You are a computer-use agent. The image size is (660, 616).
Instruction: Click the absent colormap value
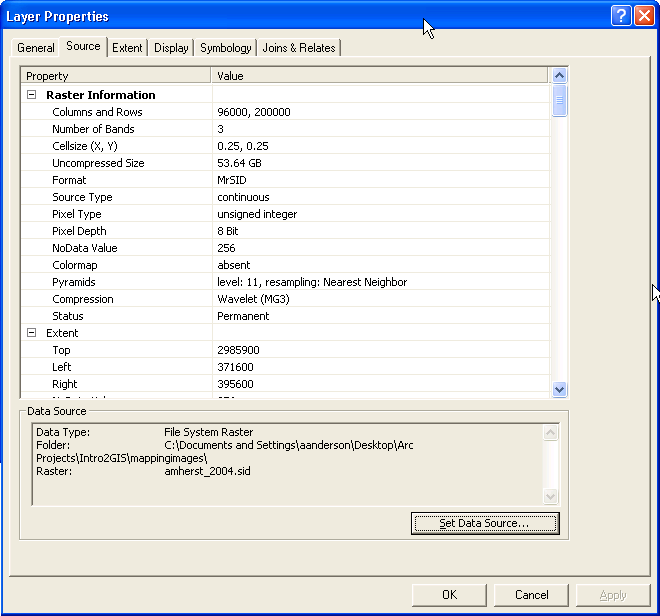[x=233, y=265]
